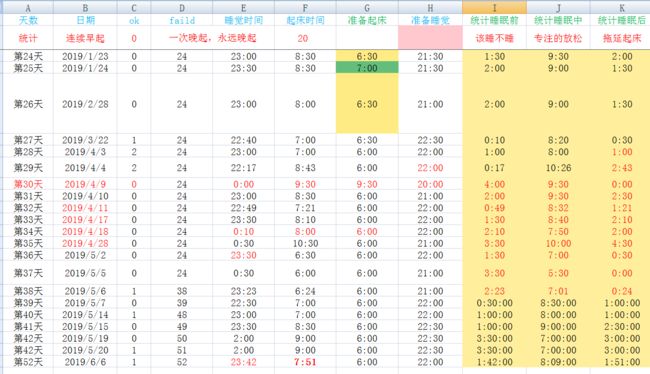
Task: Select column header A
Action: 28,8
